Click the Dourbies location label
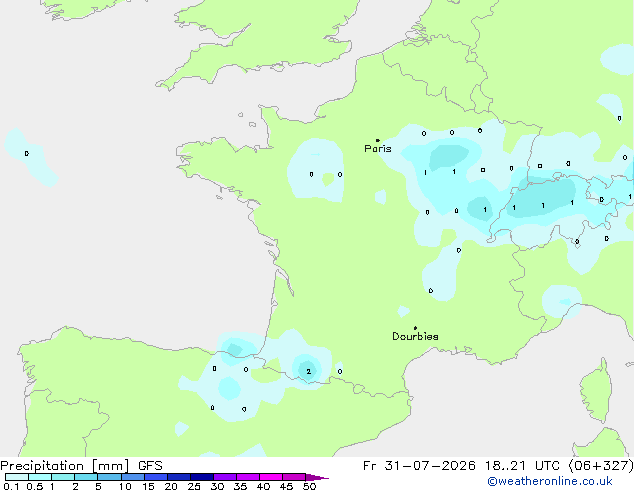The height and width of the screenshot is (490, 634). tap(415, 336)
